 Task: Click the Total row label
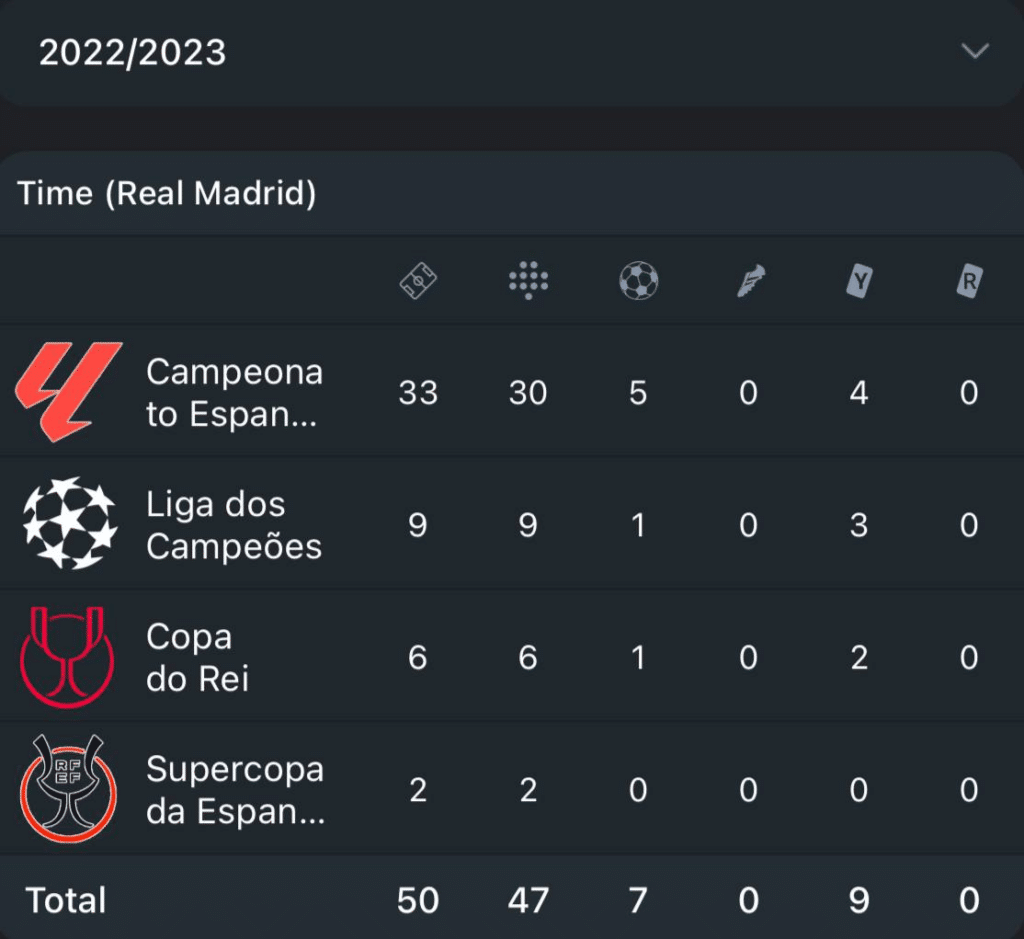(x=66, y=900)
